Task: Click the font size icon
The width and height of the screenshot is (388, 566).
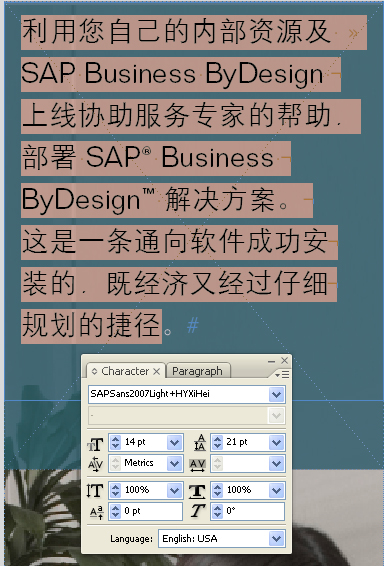Action: tap(95, 444)
